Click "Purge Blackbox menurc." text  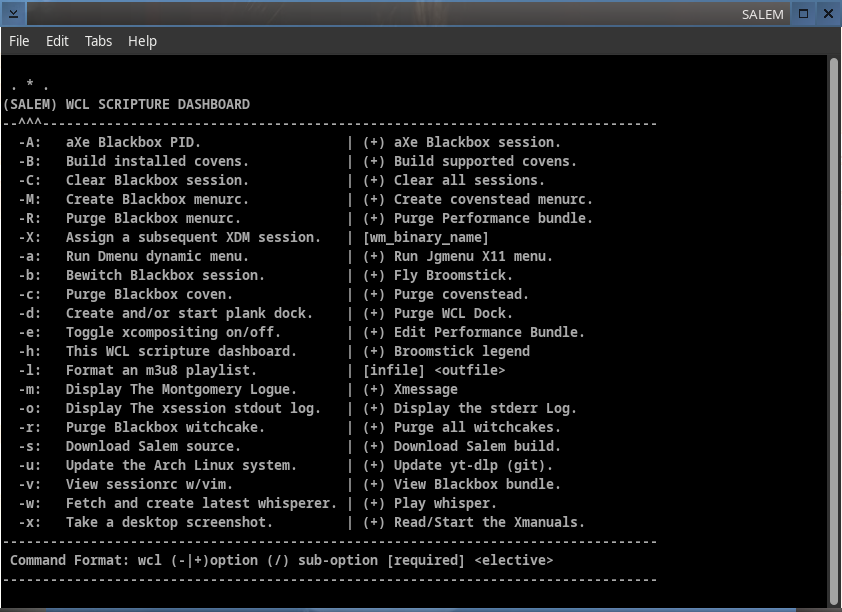[153, 218]
